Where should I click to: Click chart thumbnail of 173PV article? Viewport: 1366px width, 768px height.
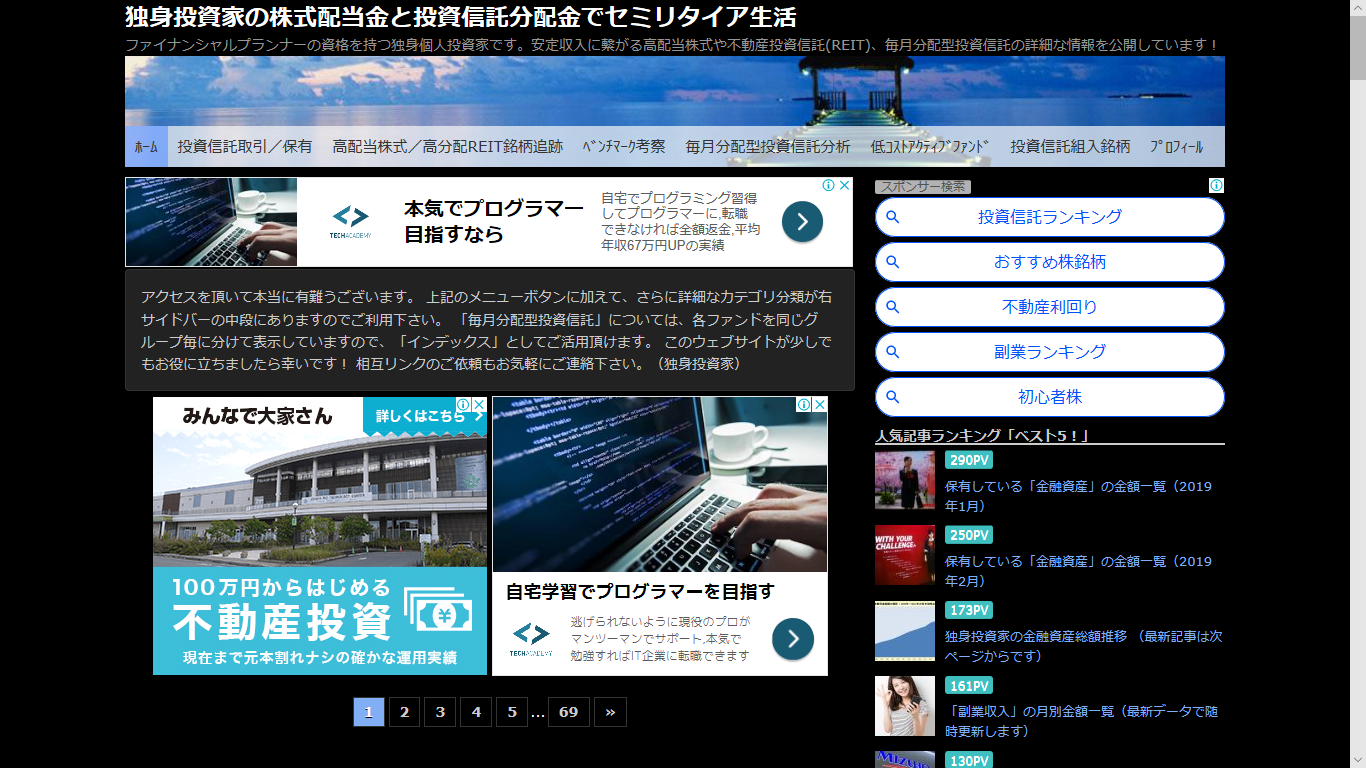pyautogui.click(x=905, y=630)
